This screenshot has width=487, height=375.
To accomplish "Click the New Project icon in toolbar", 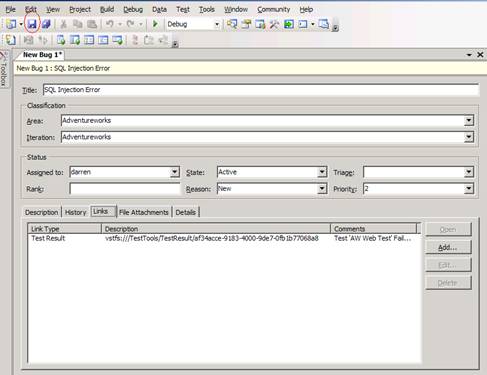I will coord(11,24).
